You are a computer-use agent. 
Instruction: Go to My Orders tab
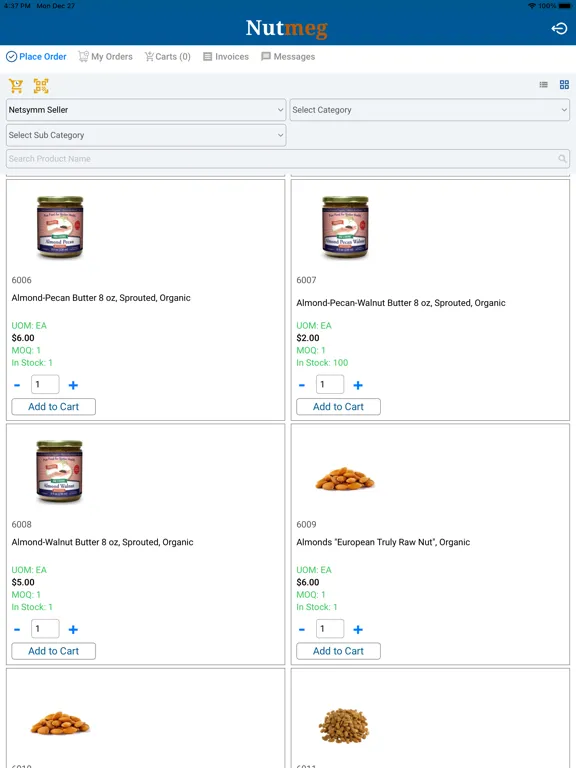pos(105,56)
